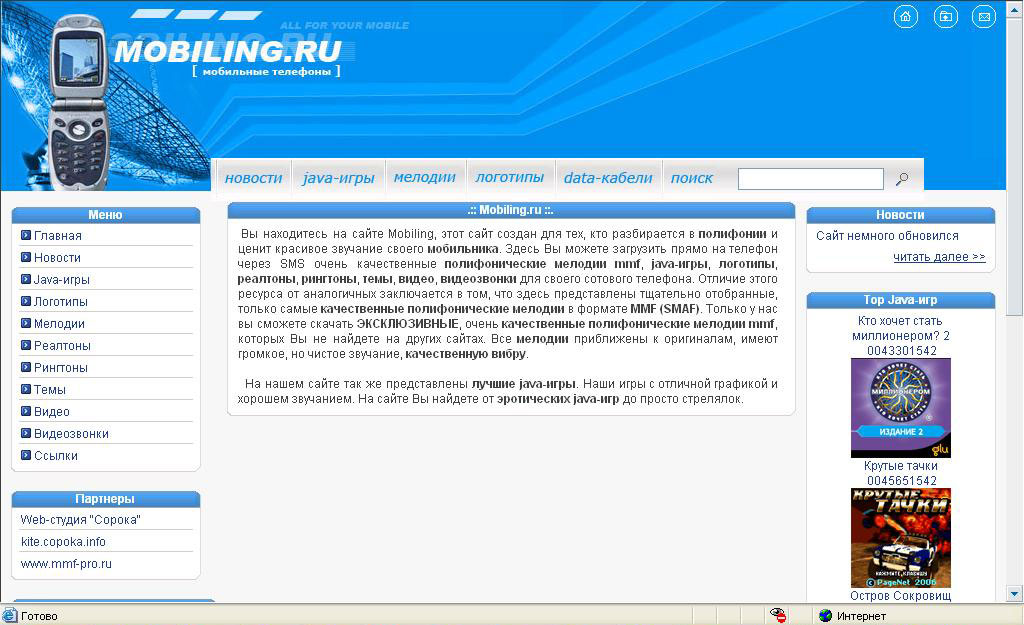Switch to the мелодии section
Viewport: 1024px width, 625px height.
[425, 177]
